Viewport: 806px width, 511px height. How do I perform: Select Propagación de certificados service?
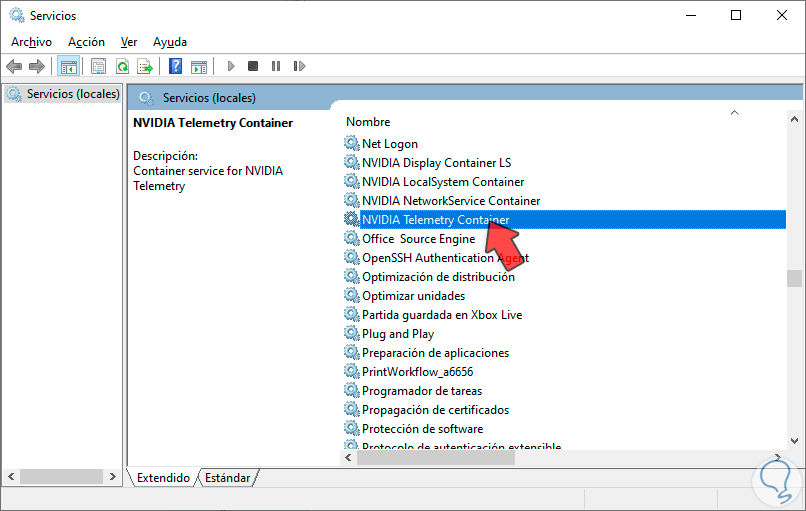pyautogui.click(x=435, y=410)
